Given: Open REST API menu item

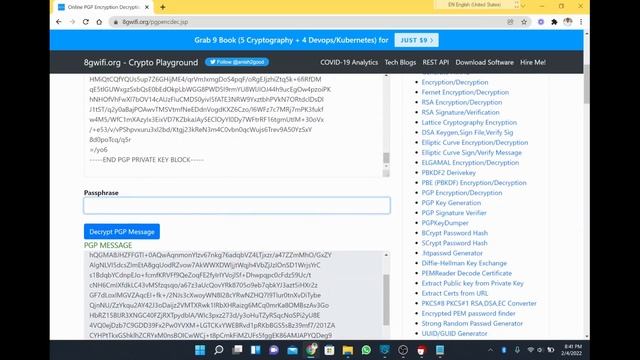Looking at the screenshot, I should [436, 62].
